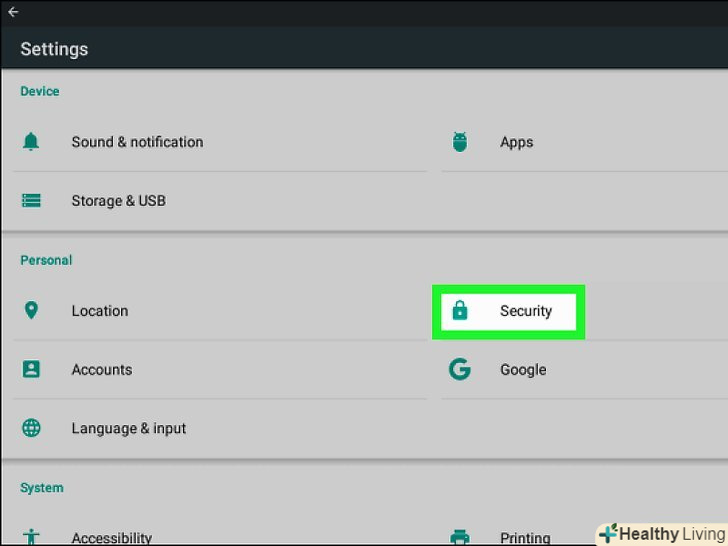This screenshot has width=728, height=546.
Task: Tap the Android robot Apps icon
Action: (460, 142)
